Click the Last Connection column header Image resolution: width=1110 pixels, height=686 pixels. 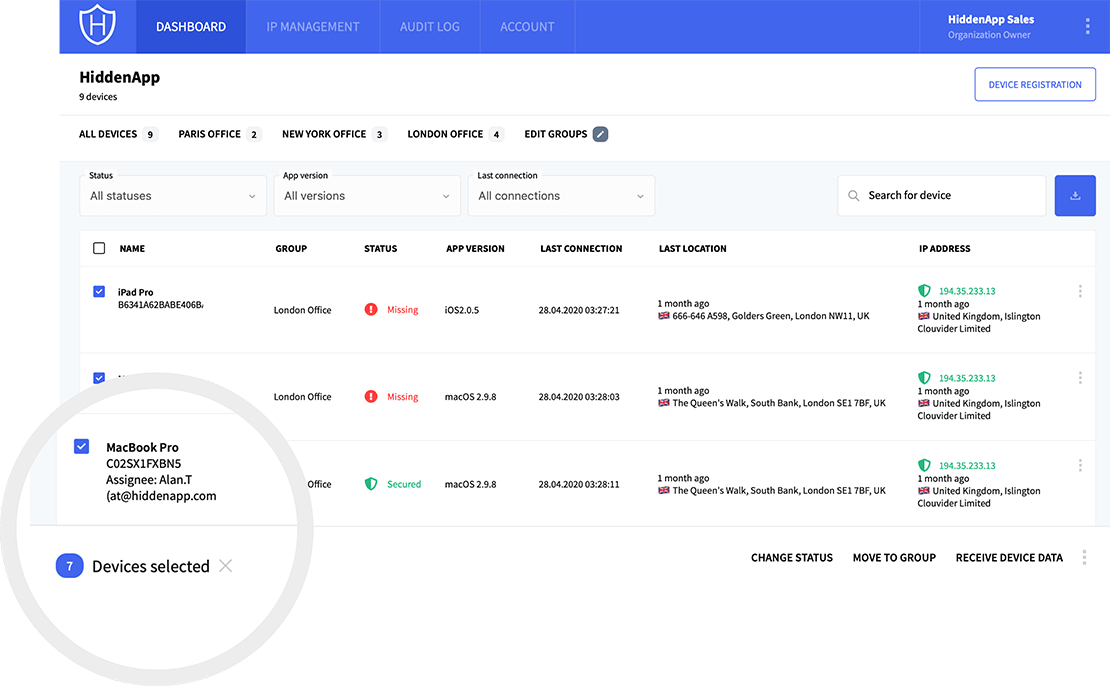(581, 248)
